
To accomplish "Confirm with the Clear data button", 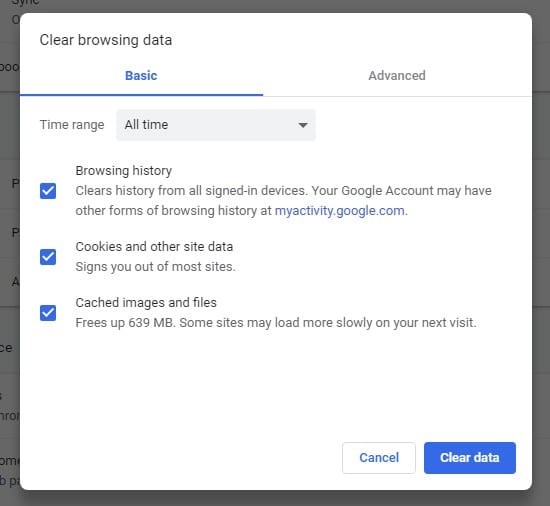I will 470,458.
